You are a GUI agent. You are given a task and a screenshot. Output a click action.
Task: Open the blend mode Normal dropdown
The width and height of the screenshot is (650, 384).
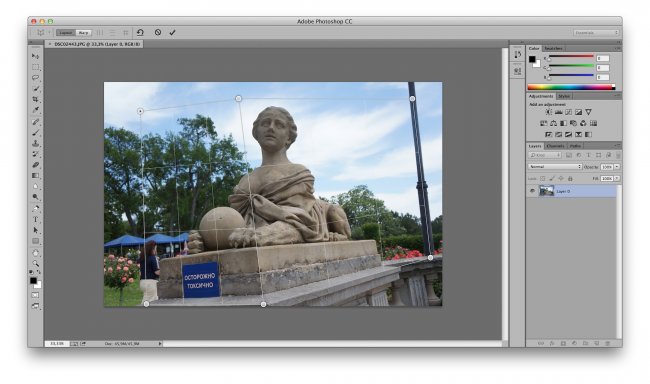pyautogui.click(x=555, y=166)
